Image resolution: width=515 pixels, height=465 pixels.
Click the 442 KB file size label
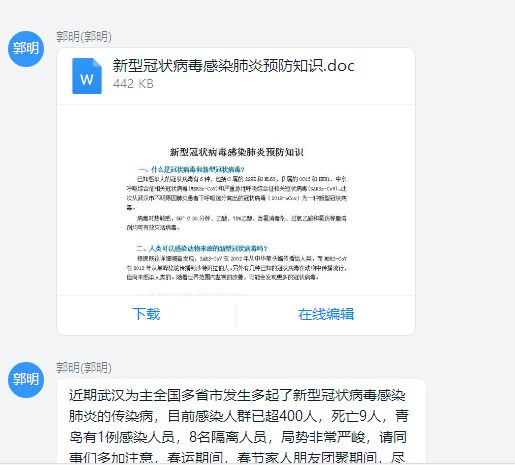(133, 84)
